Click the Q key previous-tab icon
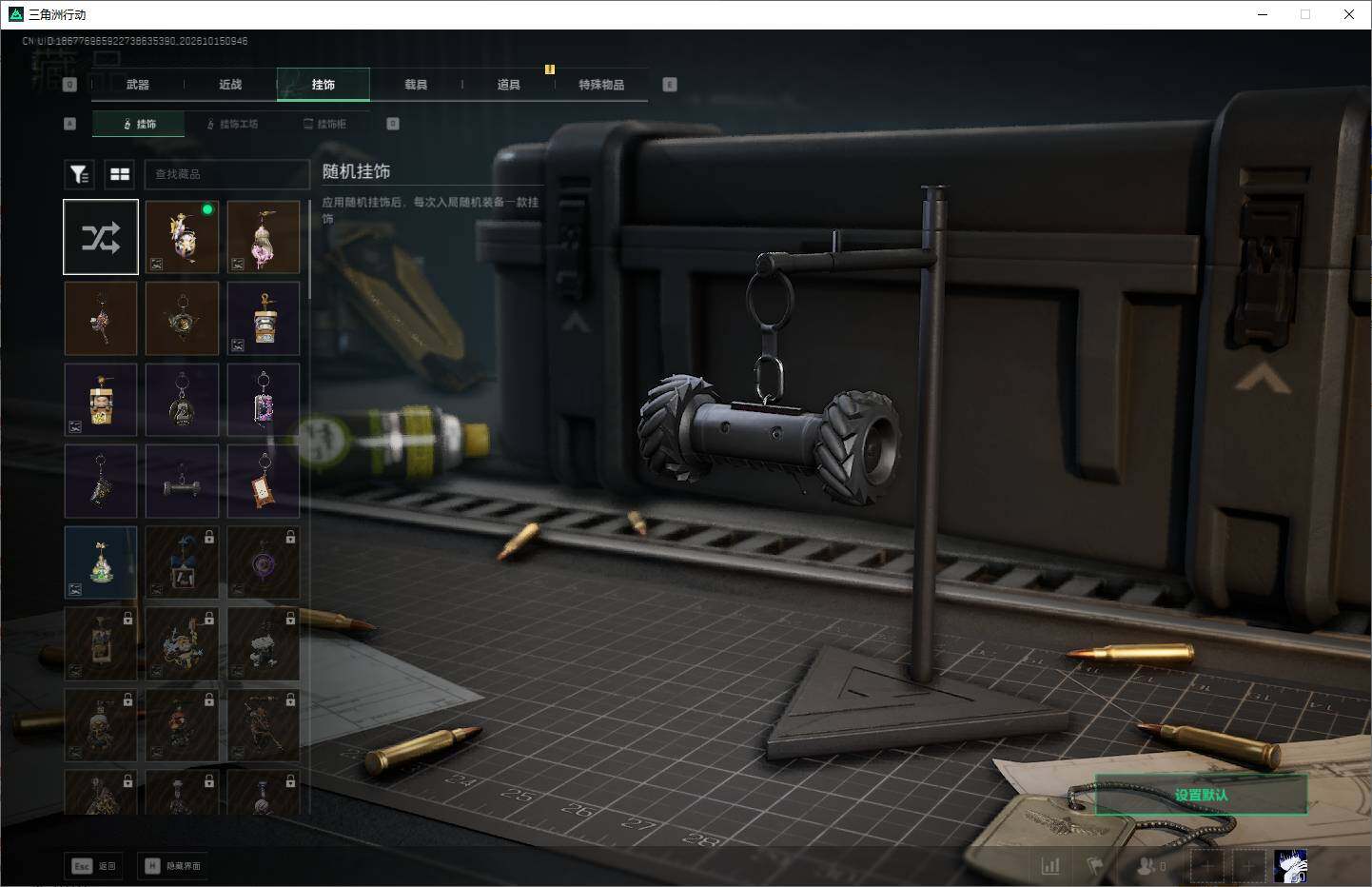 tap(69, 85)
